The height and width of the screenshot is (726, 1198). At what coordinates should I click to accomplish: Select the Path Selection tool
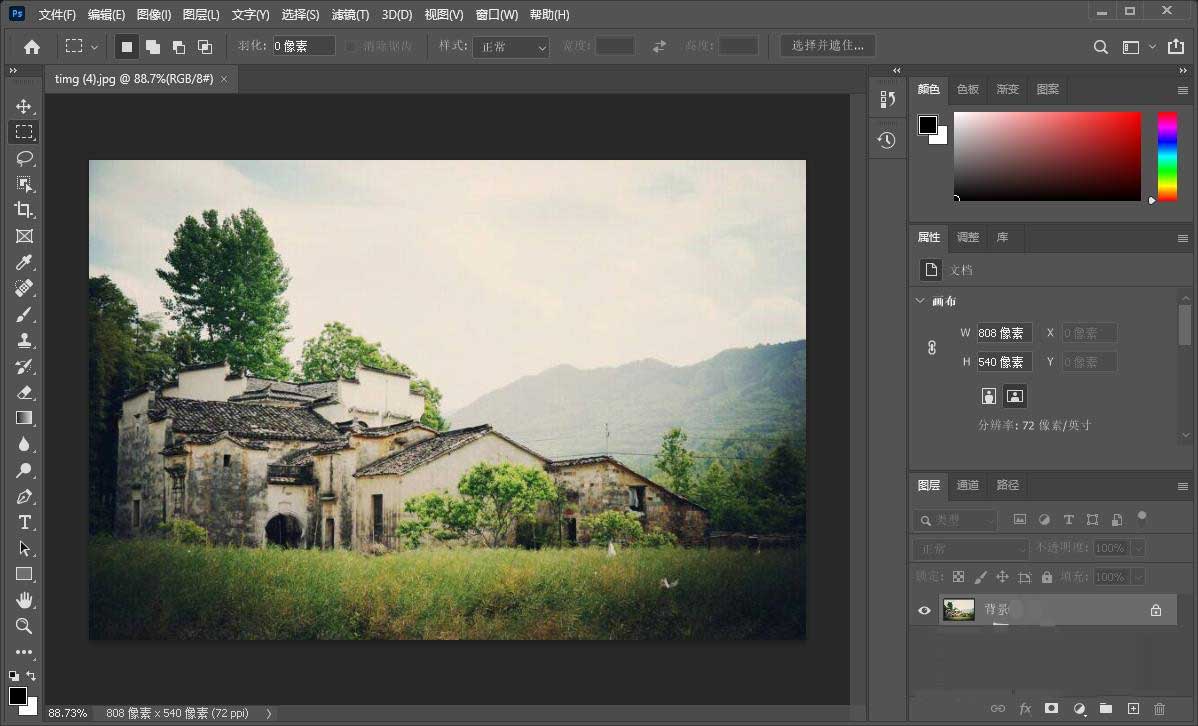(24, 548)
